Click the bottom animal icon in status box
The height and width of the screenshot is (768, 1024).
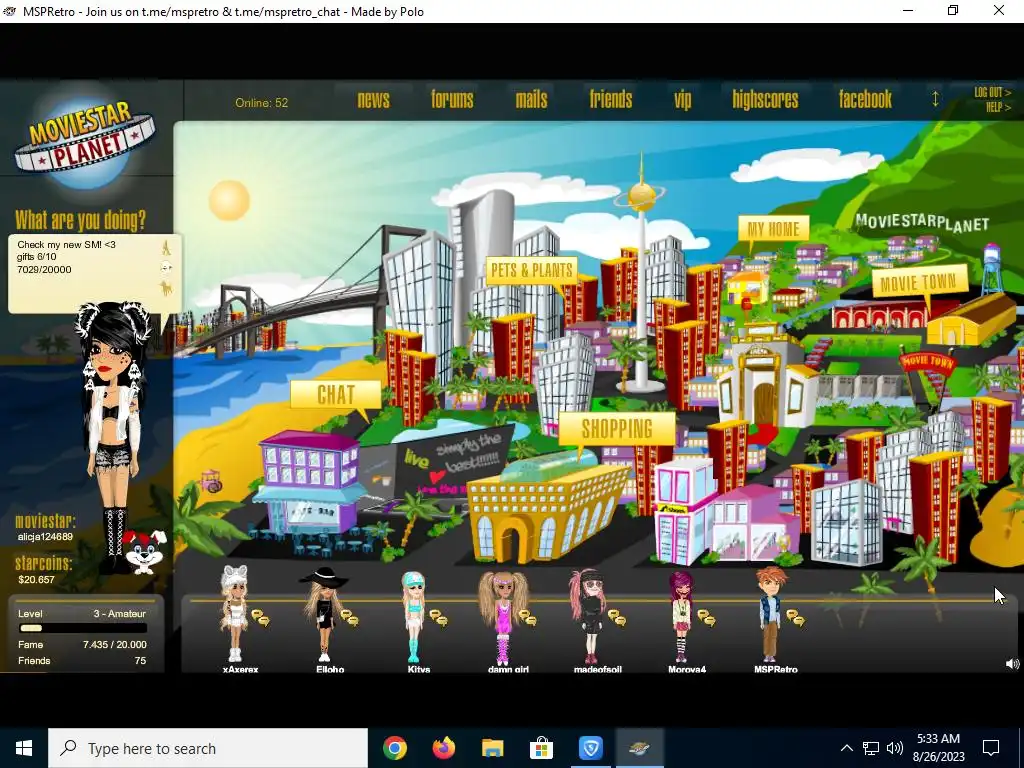coord(167,288)
